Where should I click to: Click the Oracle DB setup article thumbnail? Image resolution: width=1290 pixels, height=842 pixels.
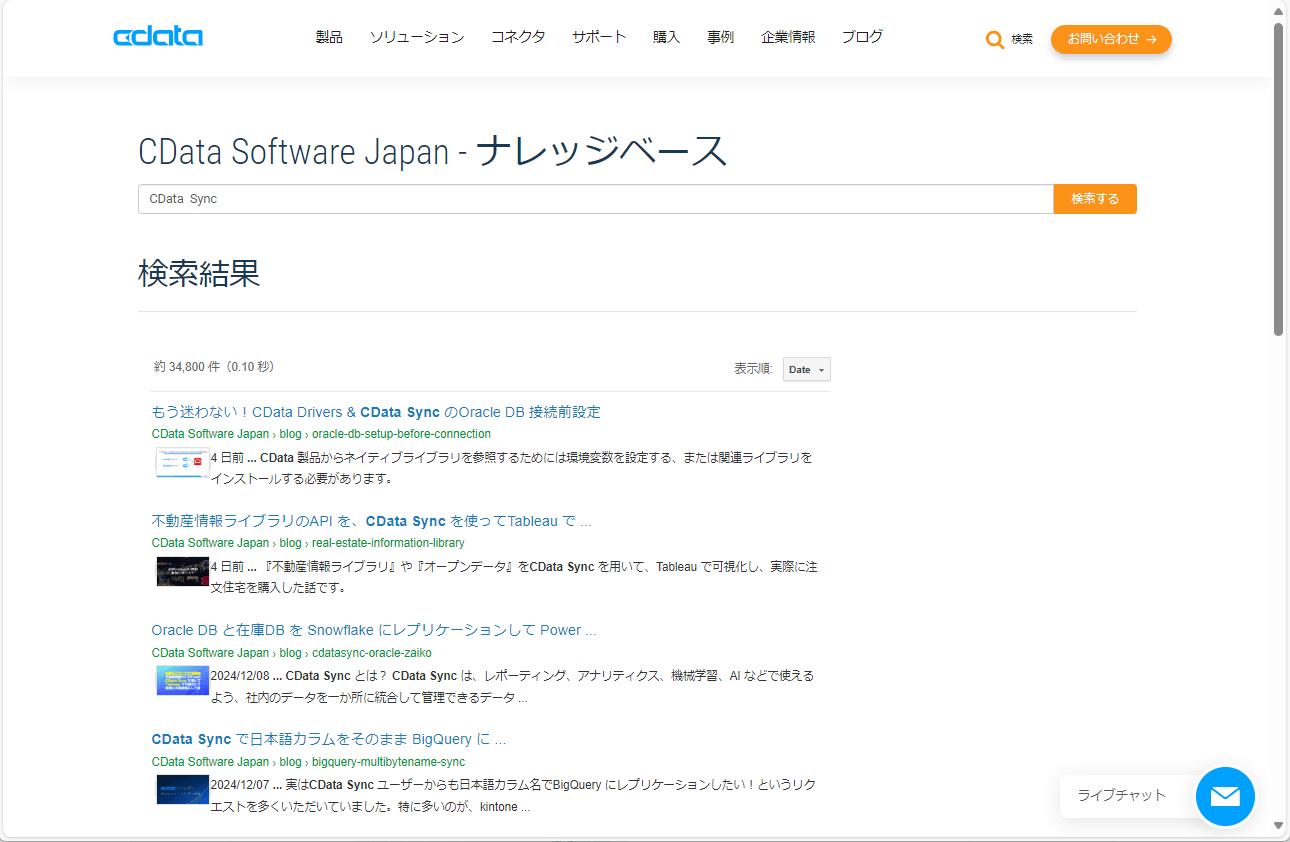click(x=182, y=462)
